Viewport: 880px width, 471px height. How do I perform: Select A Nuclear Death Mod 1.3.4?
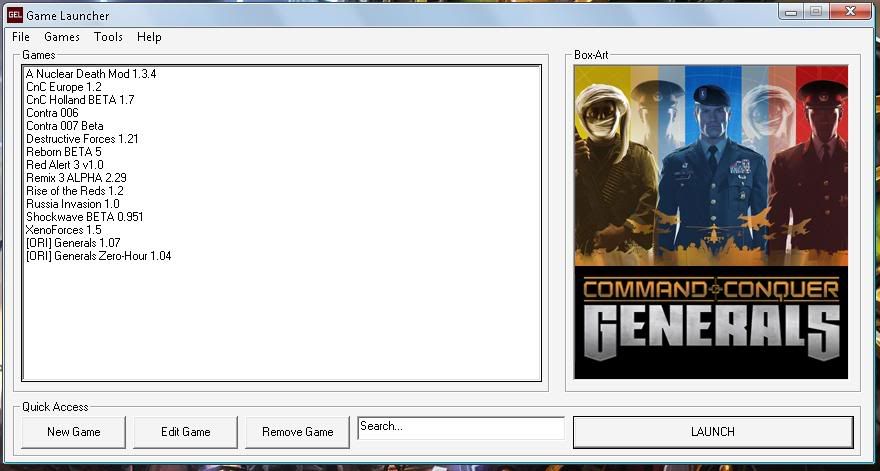tap(91, 74)
